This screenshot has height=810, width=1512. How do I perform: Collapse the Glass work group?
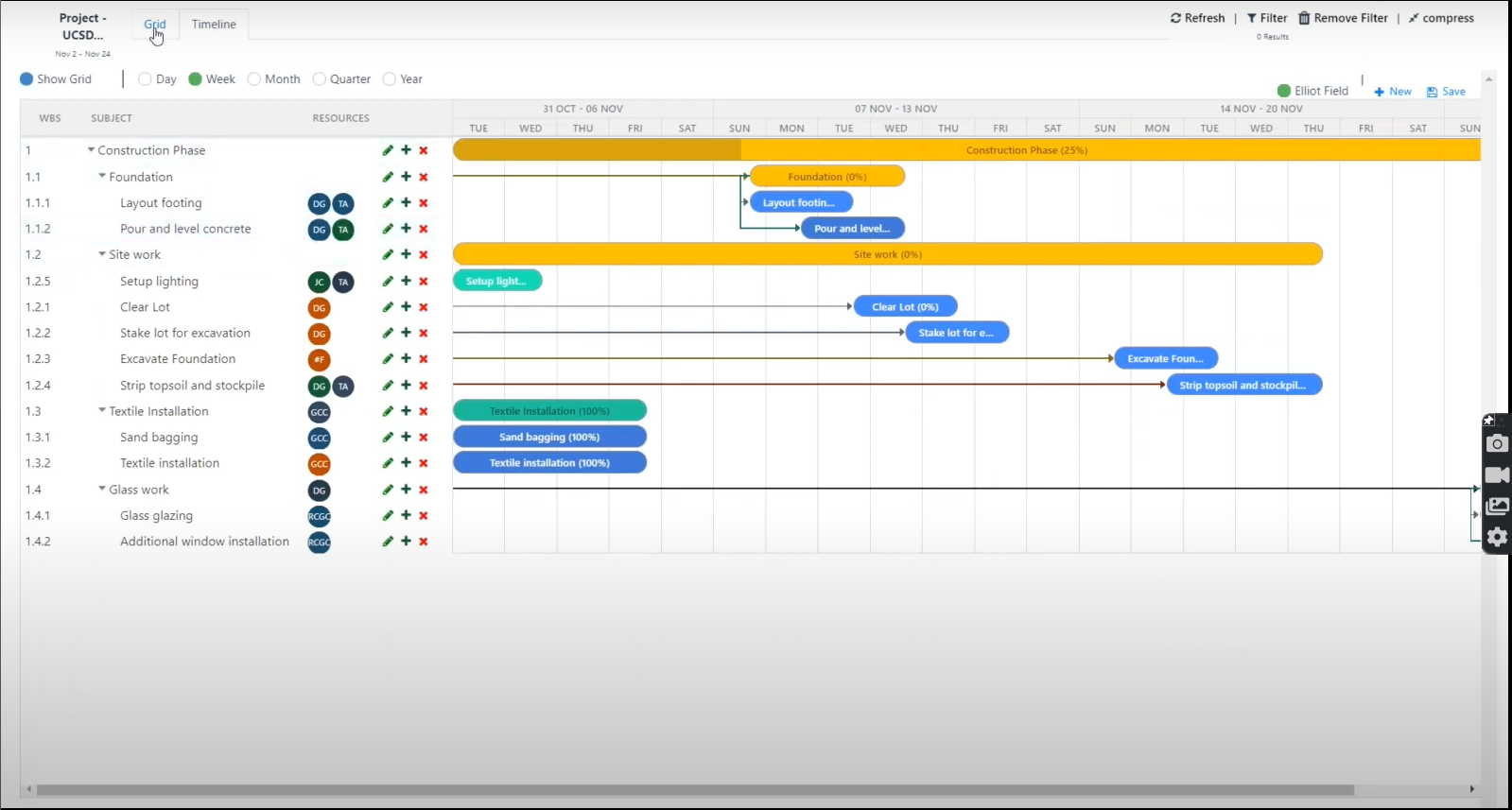[102, 489]
